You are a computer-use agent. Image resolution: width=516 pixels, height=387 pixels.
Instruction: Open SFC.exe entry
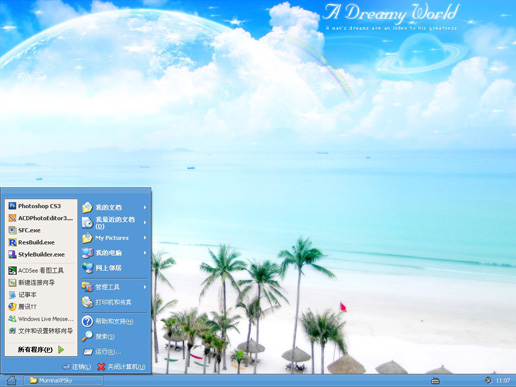(x=41, y=230)
